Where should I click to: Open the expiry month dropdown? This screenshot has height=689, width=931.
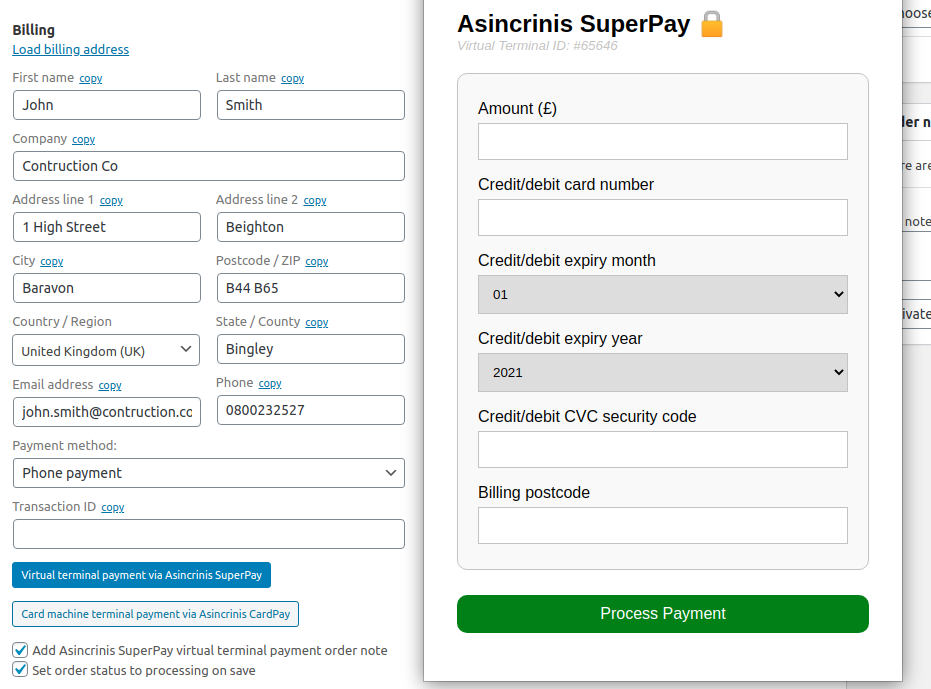tap(662, 295)
